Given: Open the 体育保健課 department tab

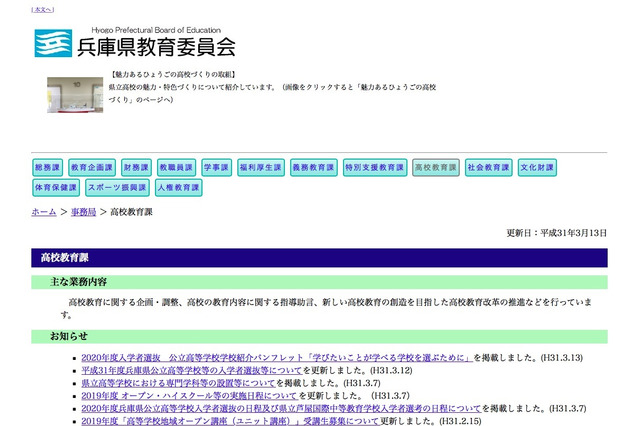Looking at the screenshot, I should tap(56, 188).
